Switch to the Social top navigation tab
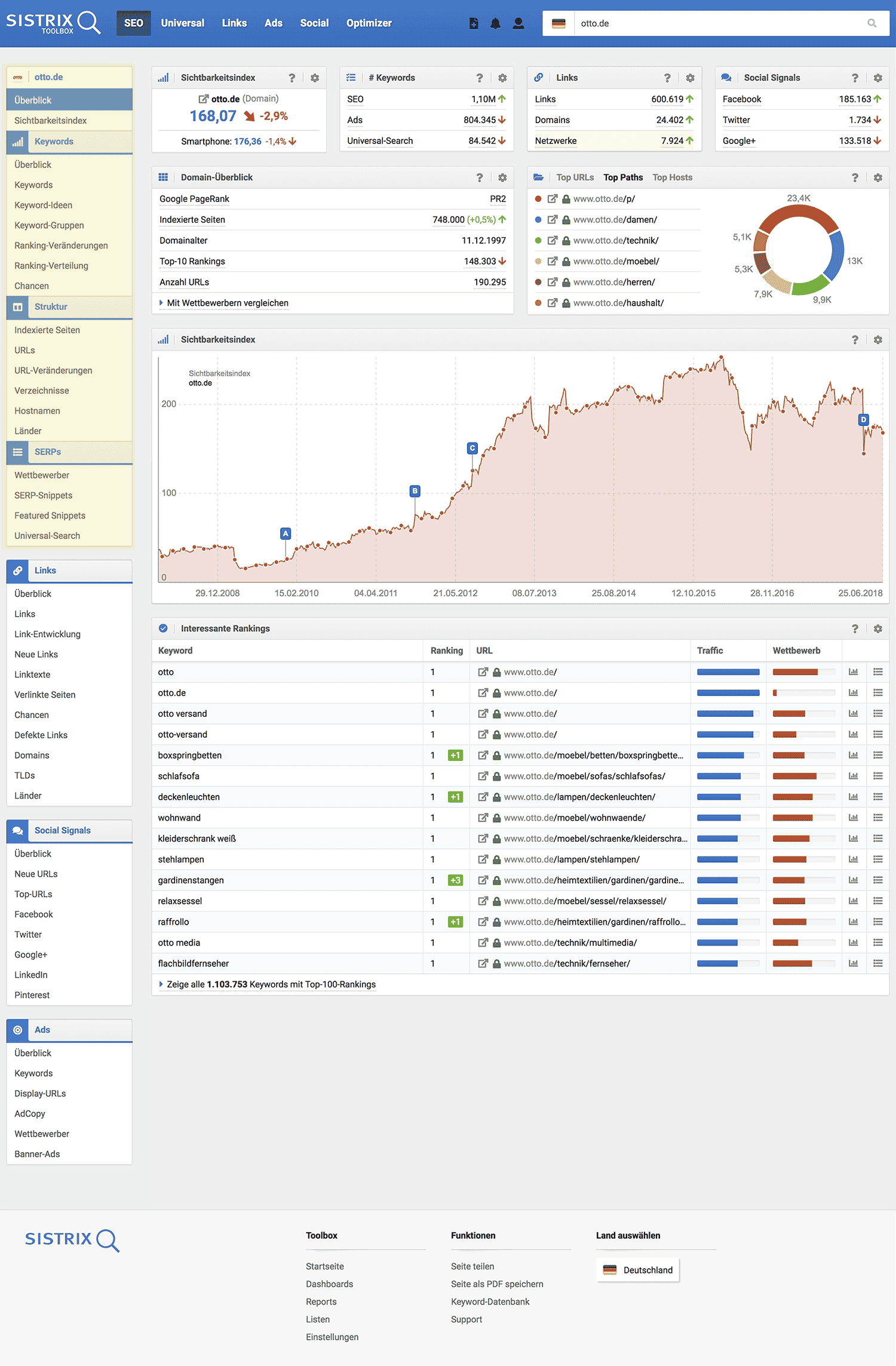Viewport: 896px width, 1366px height. 314,23
